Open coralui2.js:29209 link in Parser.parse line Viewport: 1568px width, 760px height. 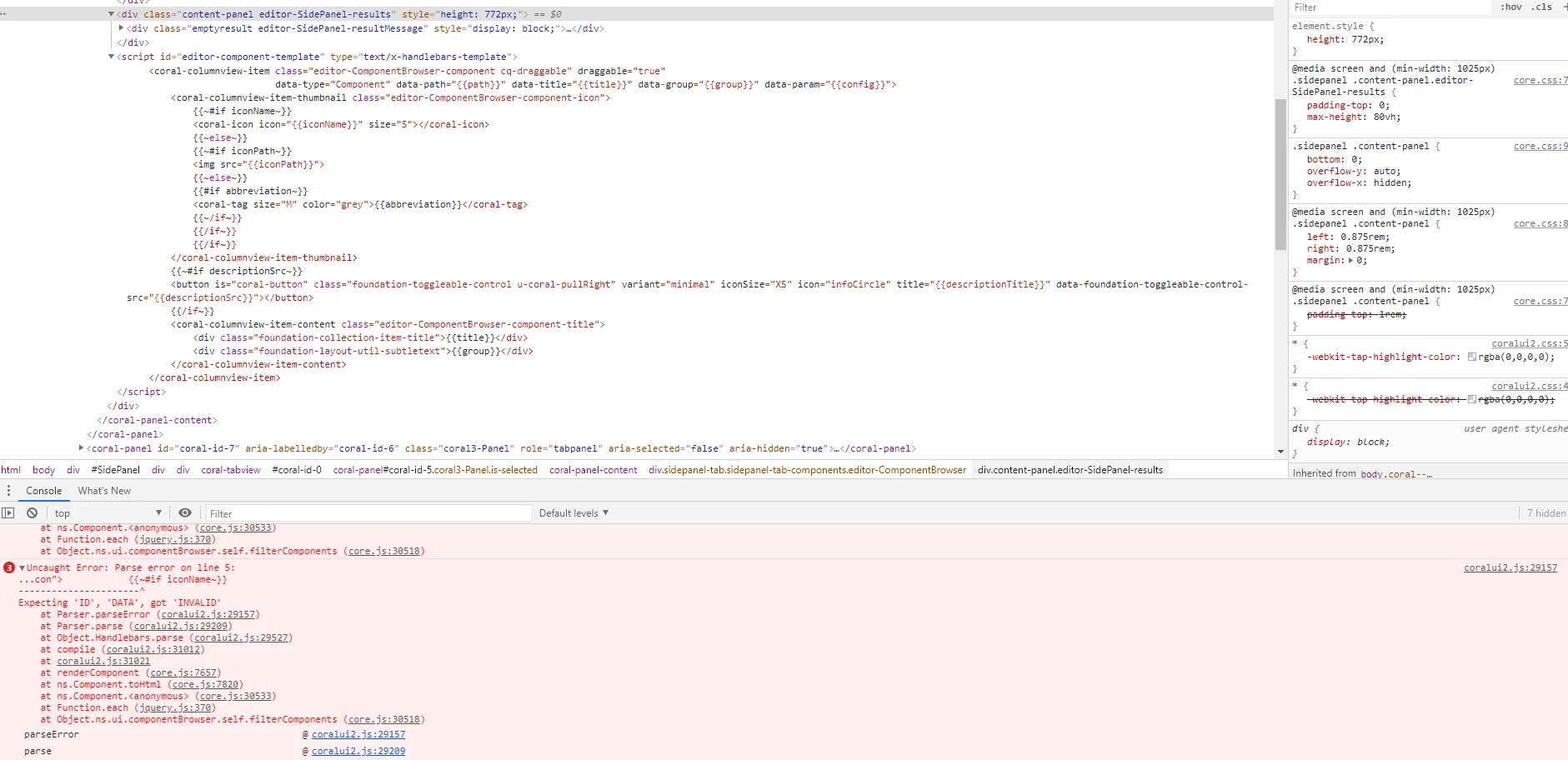click(181, 627)
